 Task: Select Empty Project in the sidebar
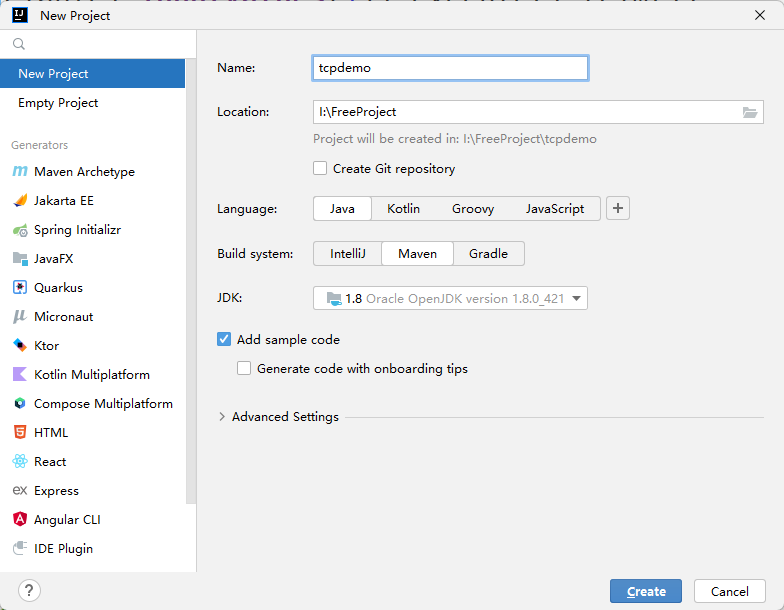58,103
